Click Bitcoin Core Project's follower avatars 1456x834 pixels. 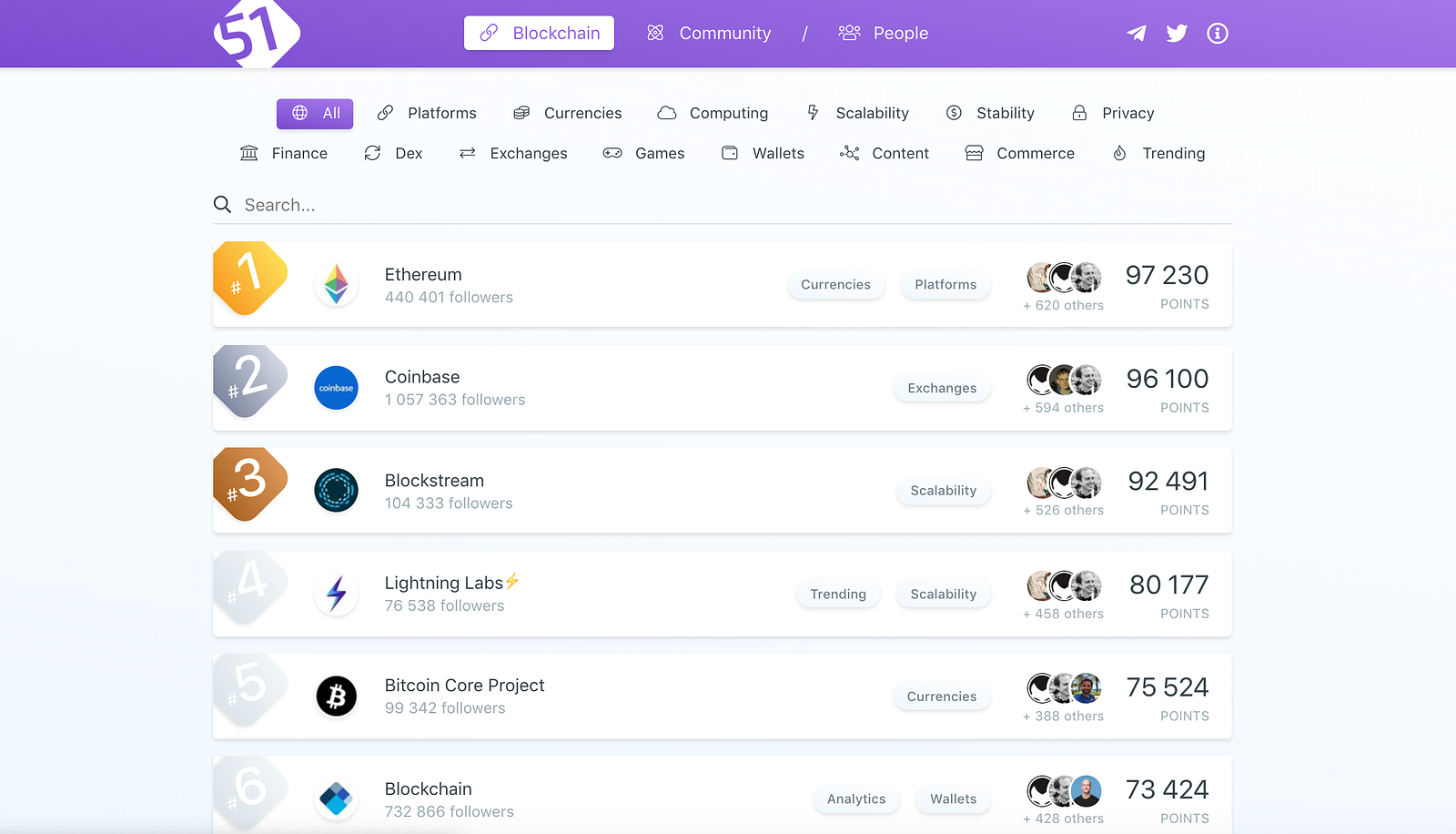(x=1064, y=688)
